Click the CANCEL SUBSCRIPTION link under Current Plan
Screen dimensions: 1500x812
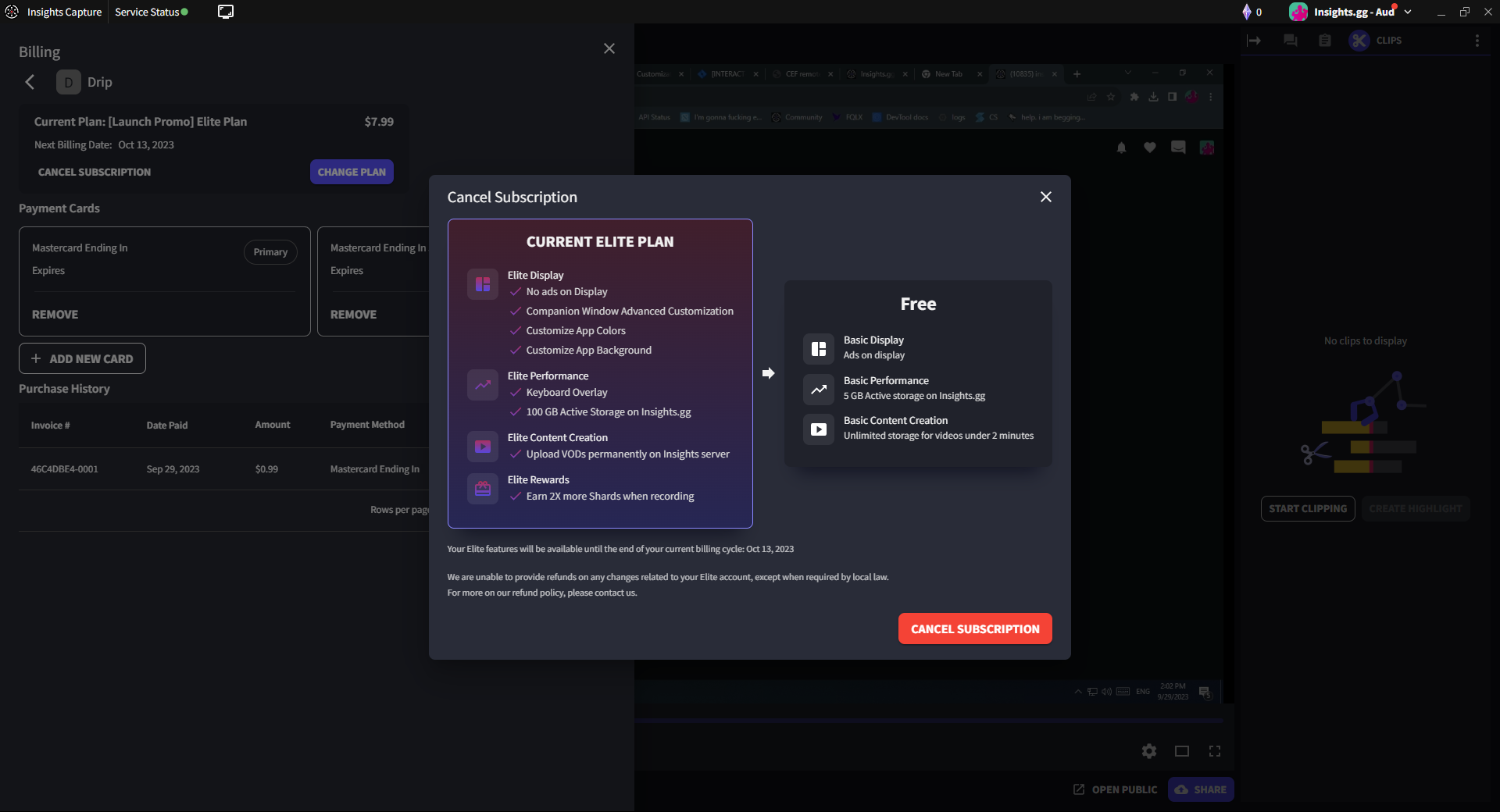(95, 172)
